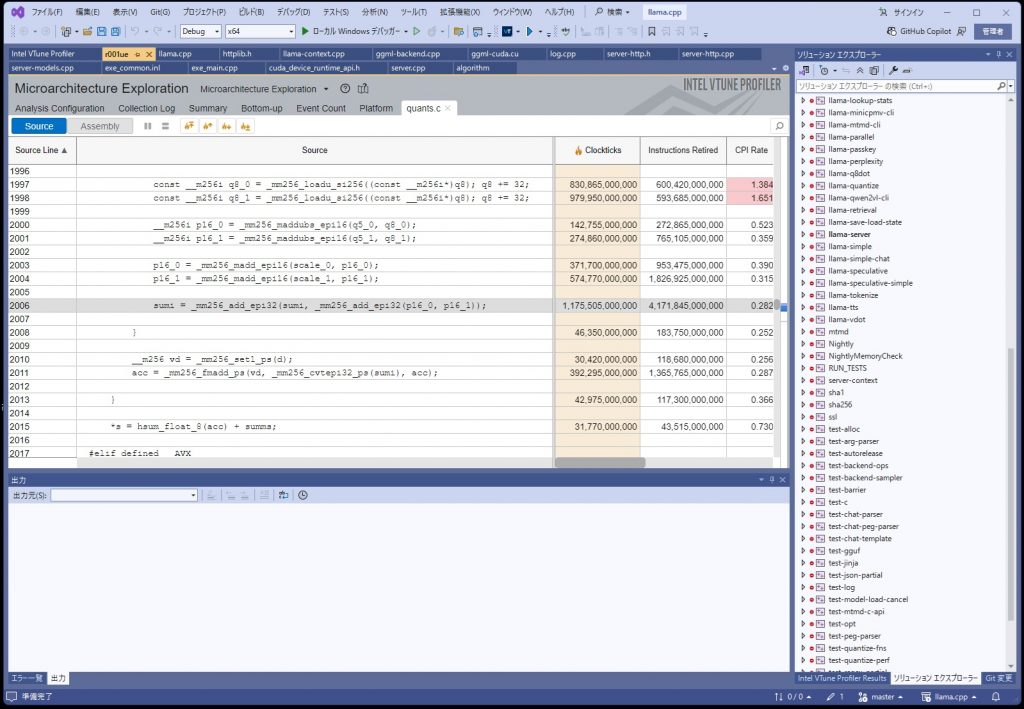Open the Git menu

[x=159, y=12]
